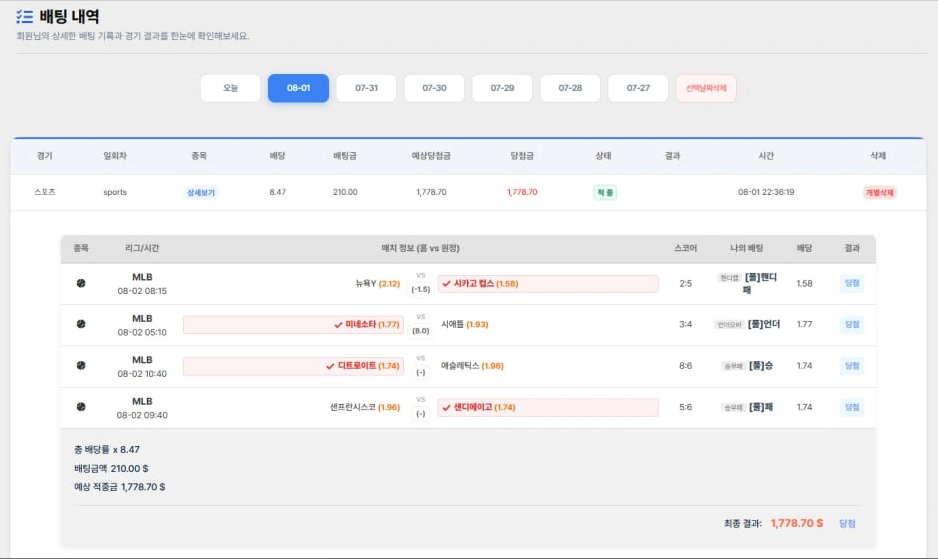This screenshot has height=559, width=938.
Task: Click the 8:6 score
Action: coord(686,366)
